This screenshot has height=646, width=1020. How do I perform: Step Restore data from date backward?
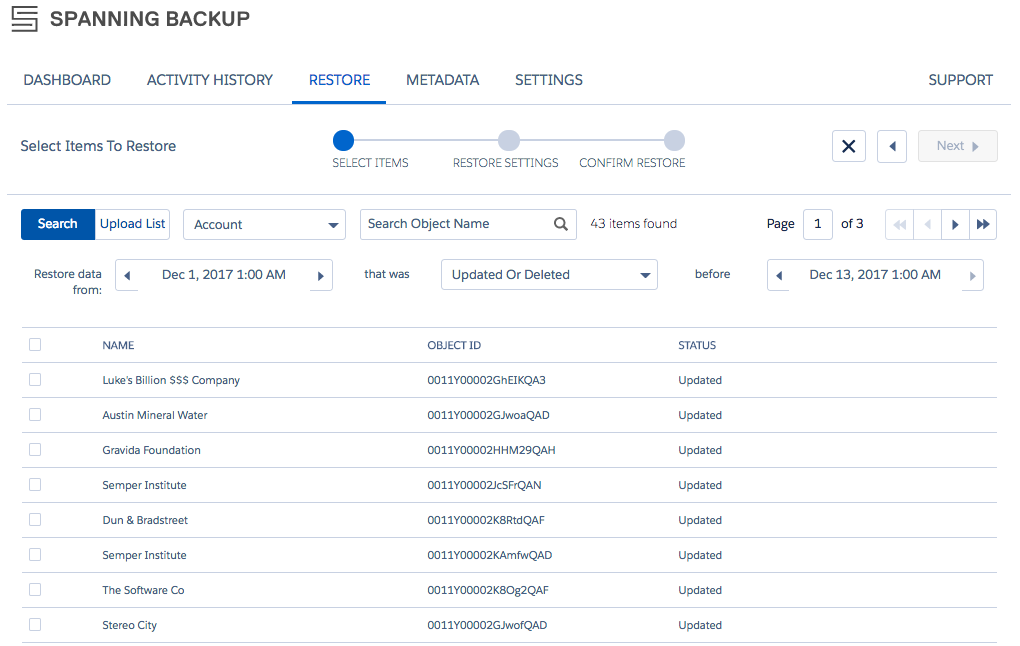(x=127, y=275)
